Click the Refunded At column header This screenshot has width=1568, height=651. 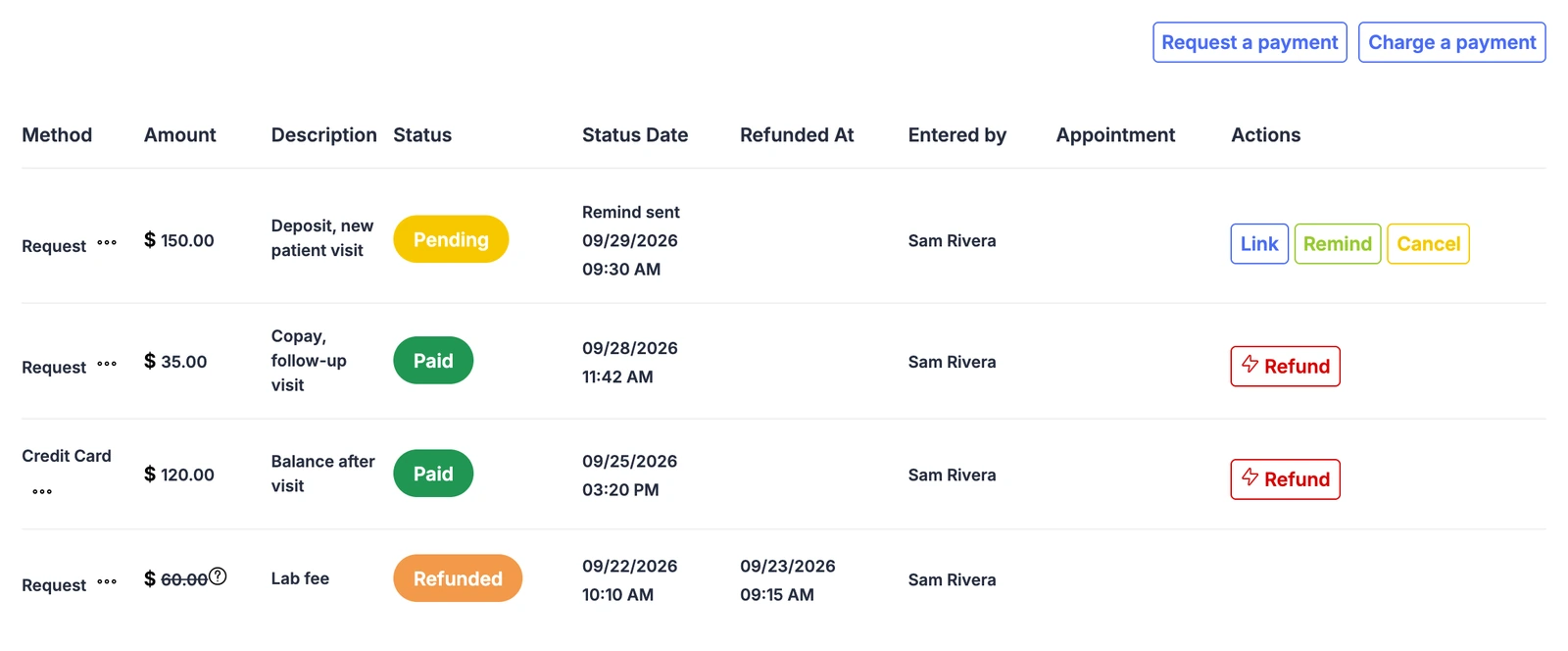797,135
